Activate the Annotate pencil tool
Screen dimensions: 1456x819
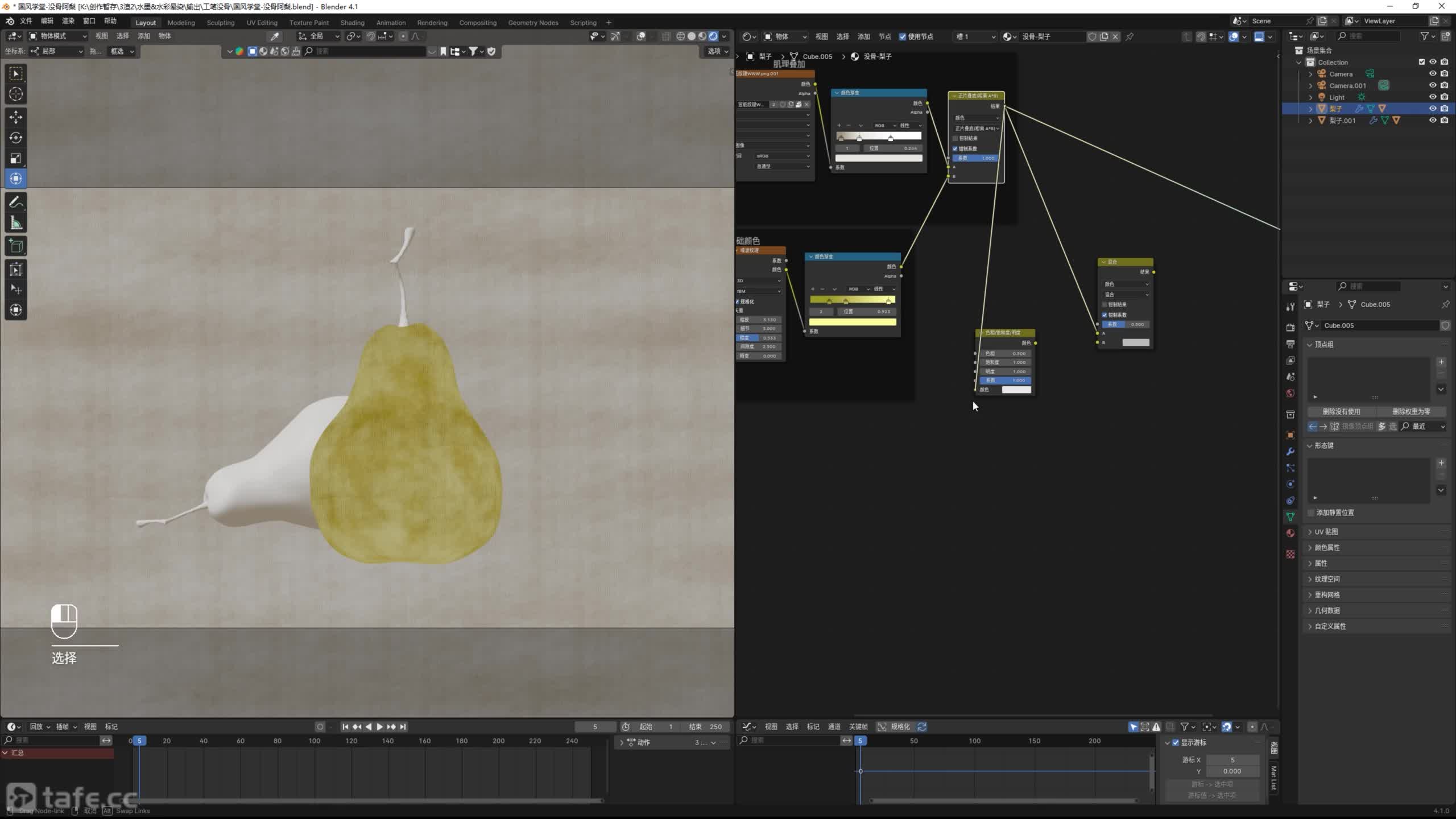tap(16, 202)
